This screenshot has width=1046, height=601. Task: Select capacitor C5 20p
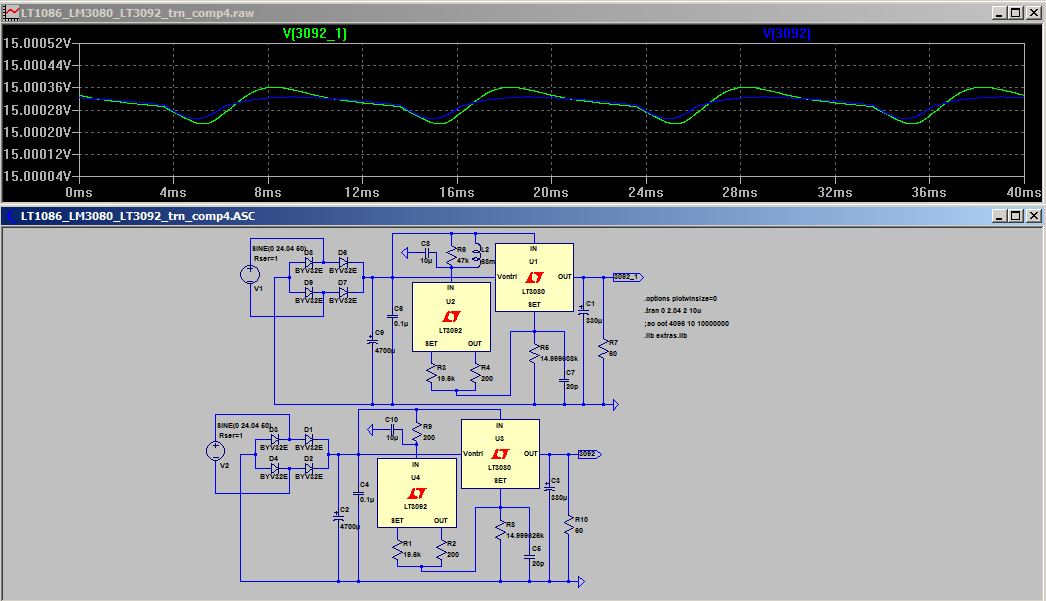tap(530, 558)
